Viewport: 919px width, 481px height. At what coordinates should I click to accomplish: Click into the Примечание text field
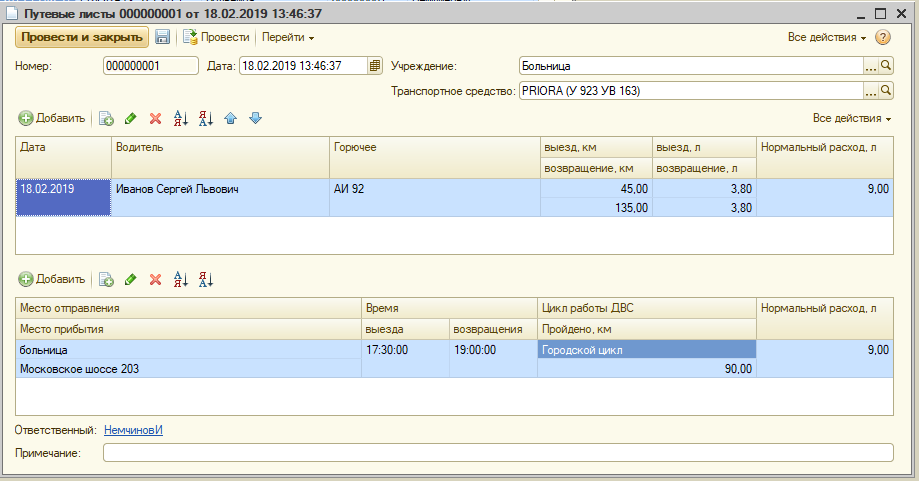(498, 453)
